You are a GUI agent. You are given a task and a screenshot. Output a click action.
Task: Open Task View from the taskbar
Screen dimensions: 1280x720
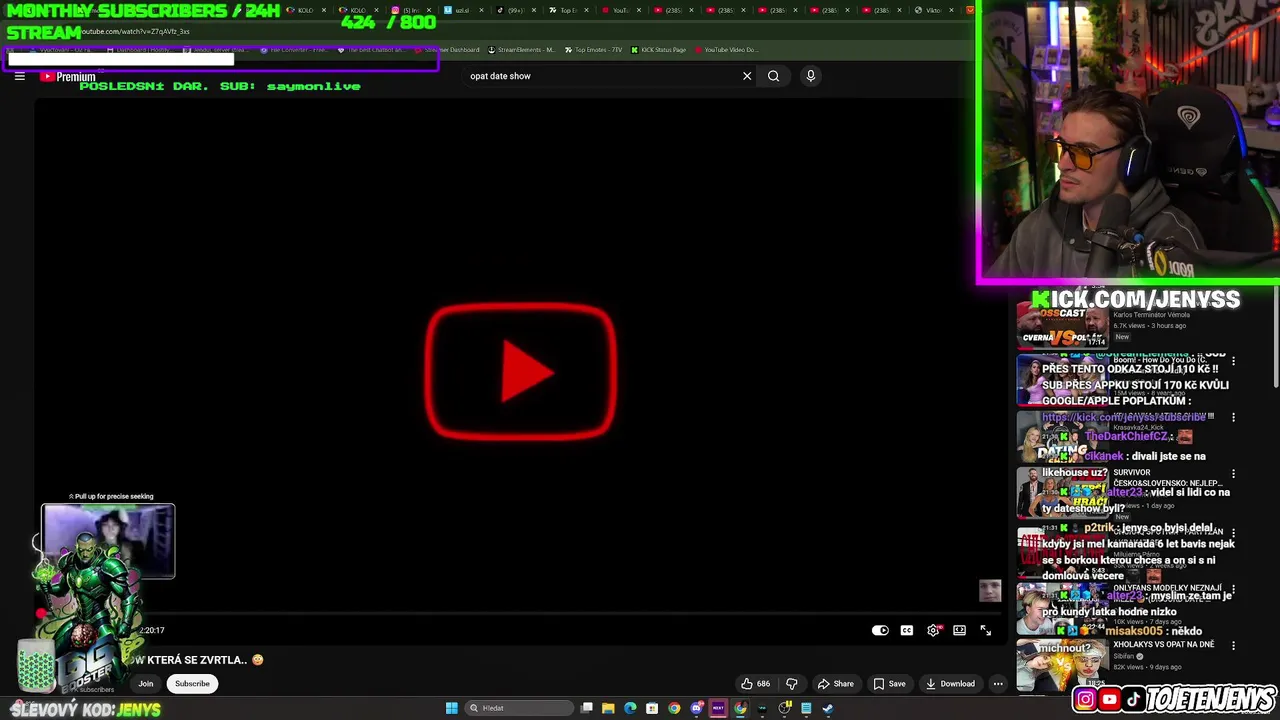[x=587, y=708]
